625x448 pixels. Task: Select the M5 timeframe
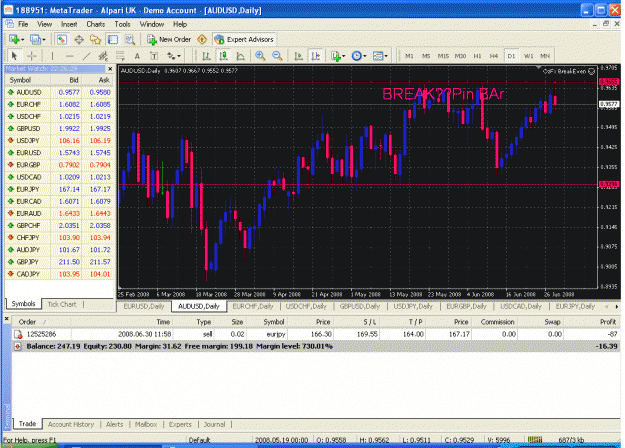(x=426, y=56)
